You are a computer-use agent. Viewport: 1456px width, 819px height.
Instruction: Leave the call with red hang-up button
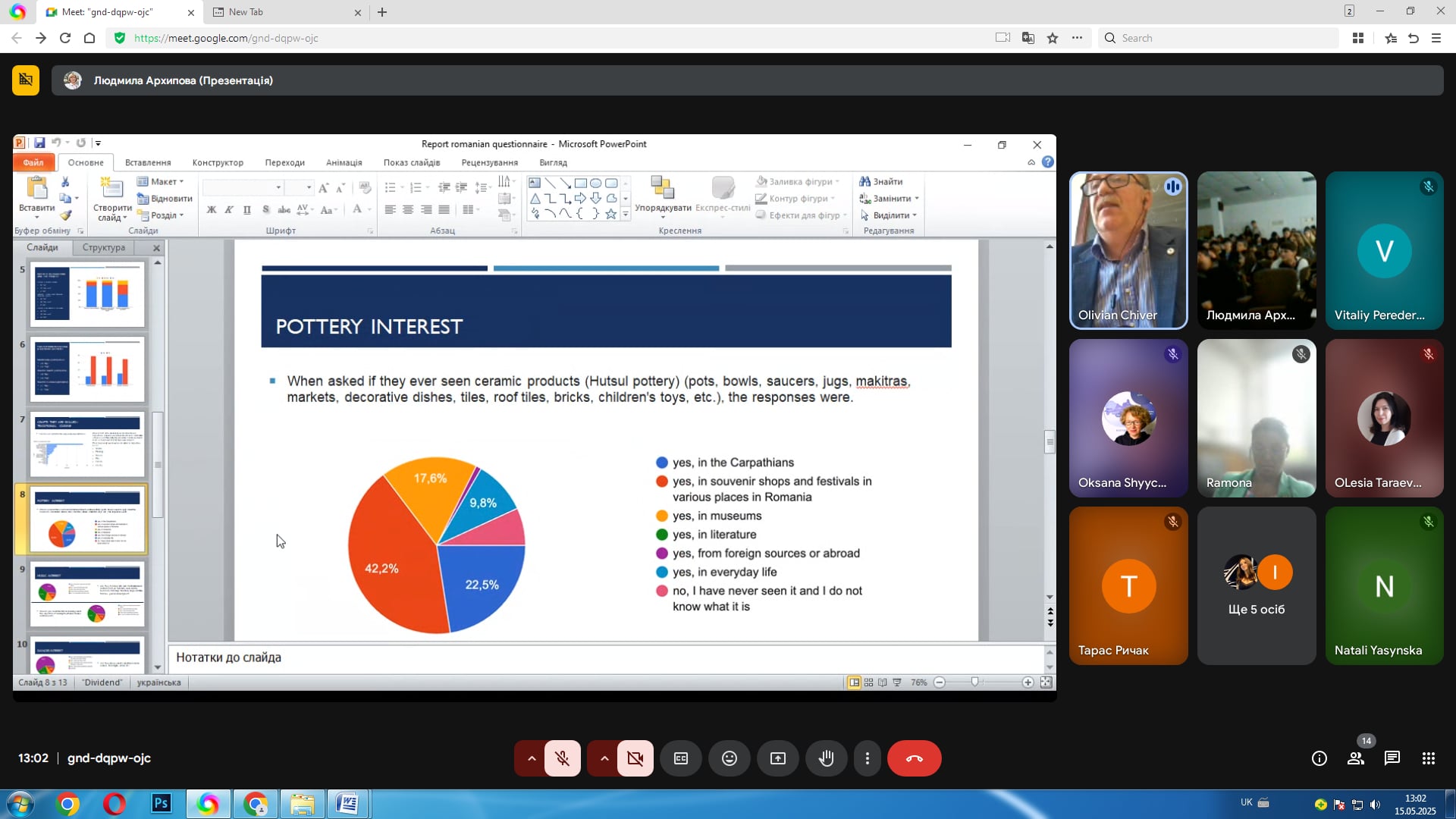915,758
